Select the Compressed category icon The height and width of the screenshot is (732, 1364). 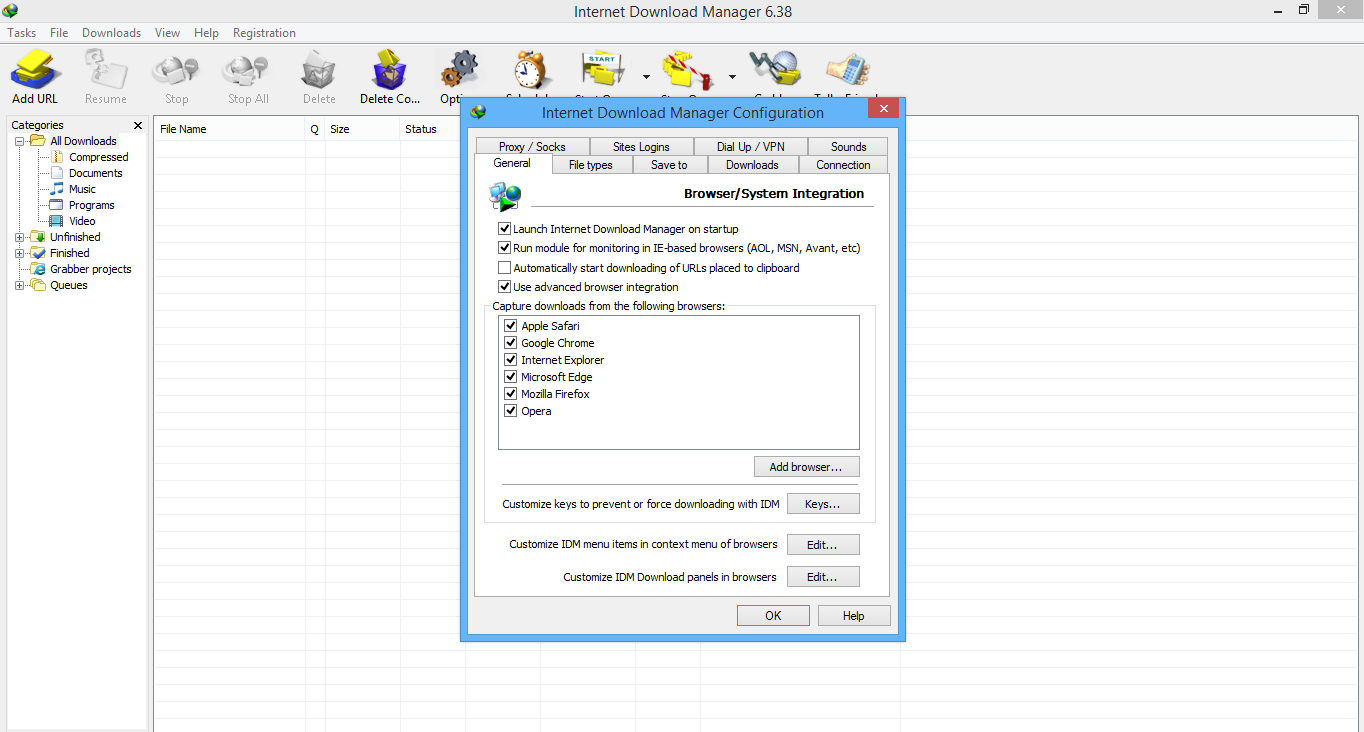(58, 157)
